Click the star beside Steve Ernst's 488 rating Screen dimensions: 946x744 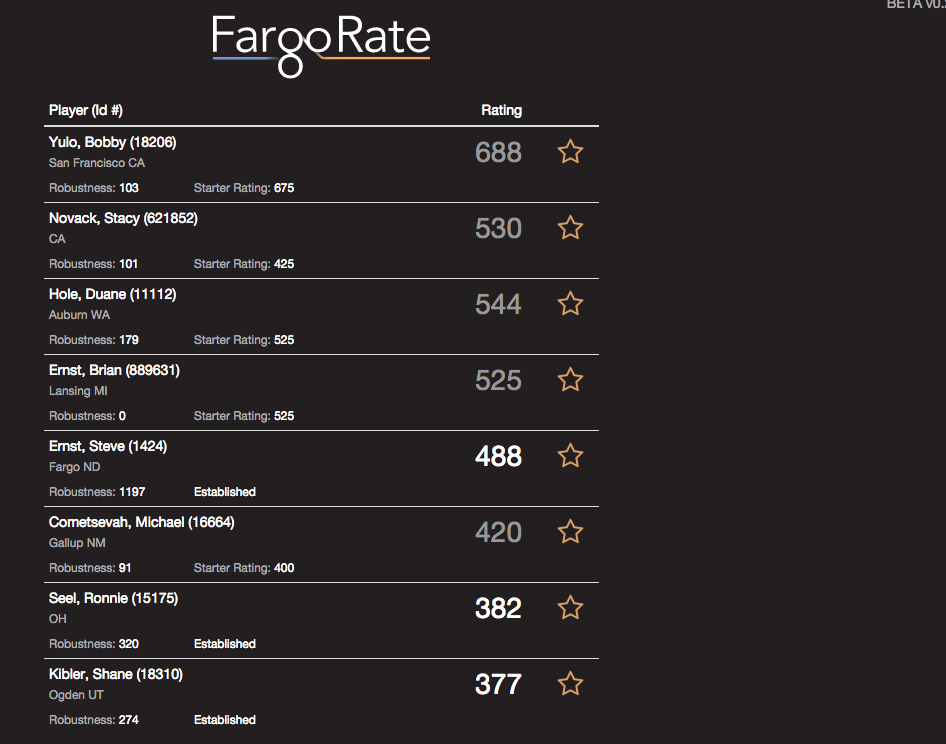[x=570, y=456]
